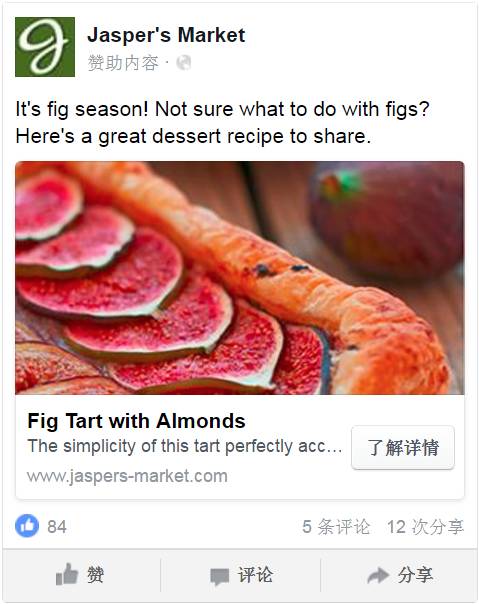Click the tart description text snippet
This screenshot has width=479, height=604.
[185, 446]
